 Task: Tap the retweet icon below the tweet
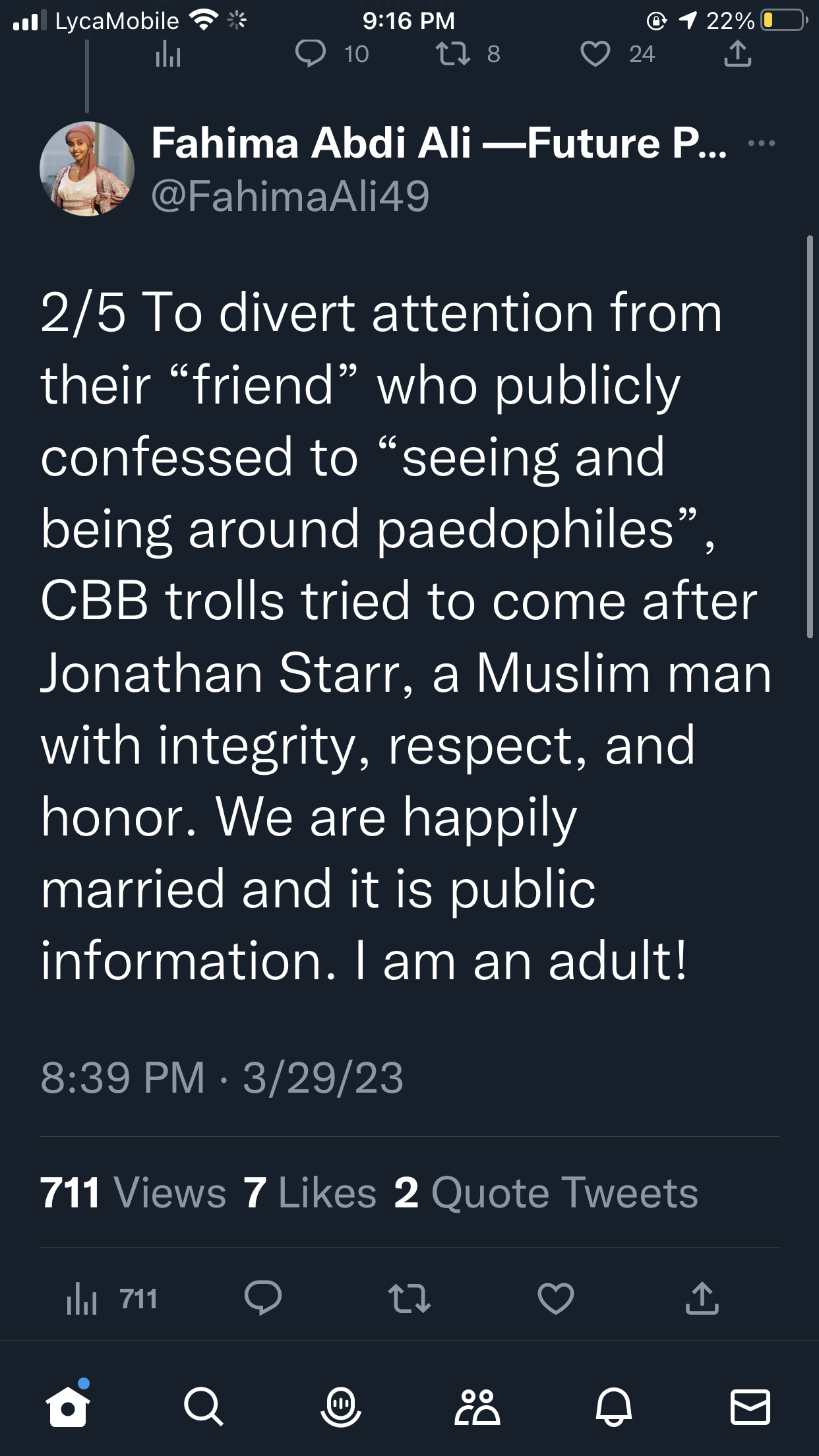pyautogui.click(x=409, y=1298)
